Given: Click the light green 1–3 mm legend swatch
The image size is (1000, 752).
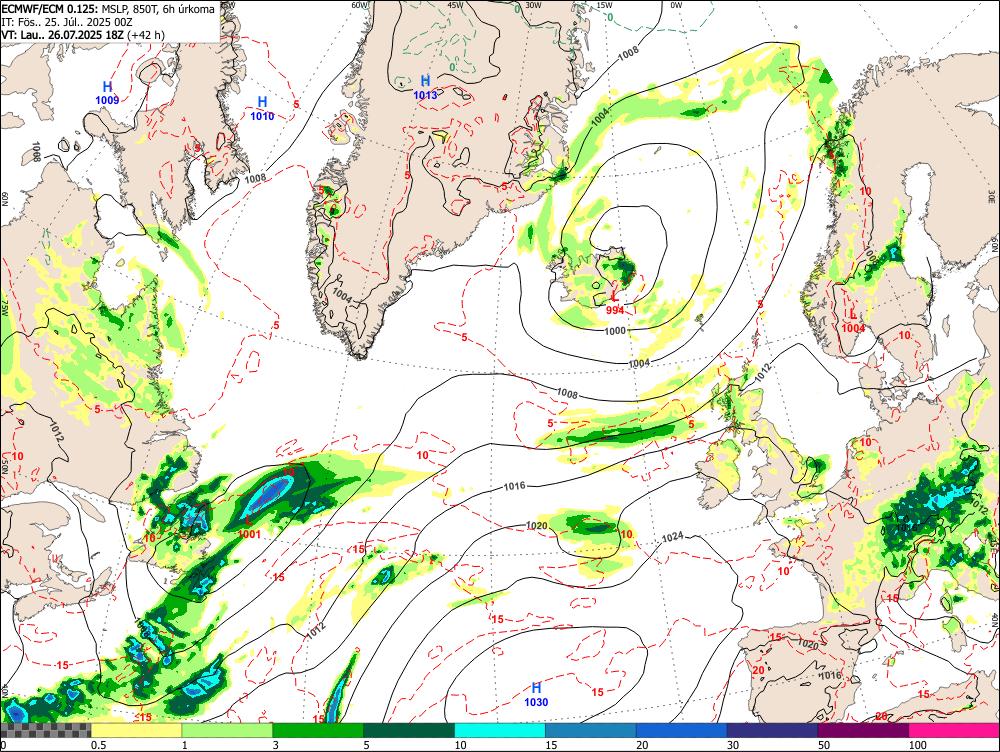Looking at the screenshot, I should point(227,730).
